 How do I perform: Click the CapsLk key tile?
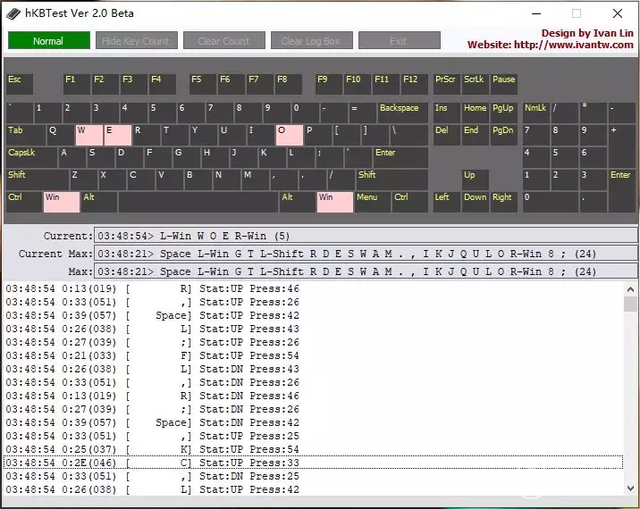[x=31, y=158]
